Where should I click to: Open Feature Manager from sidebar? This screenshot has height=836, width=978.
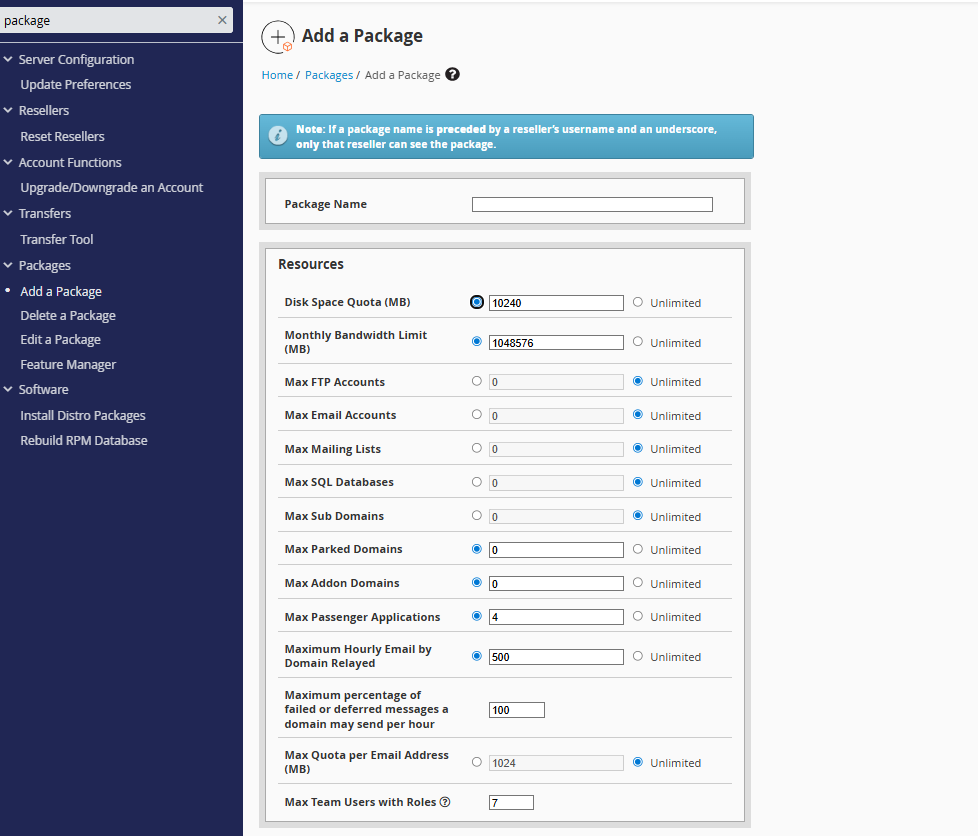68,365
